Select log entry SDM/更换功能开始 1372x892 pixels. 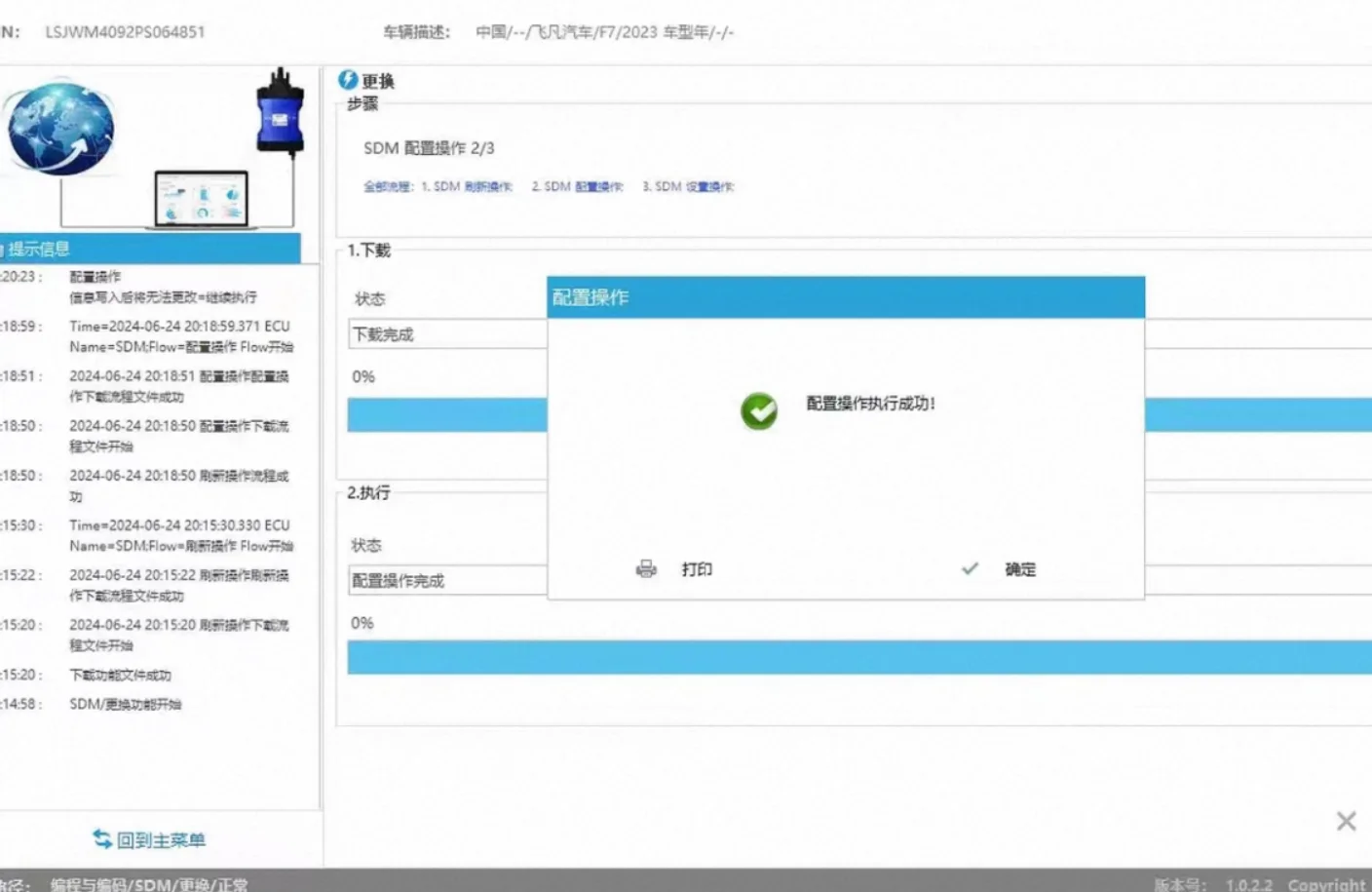[x=125, y=704]
